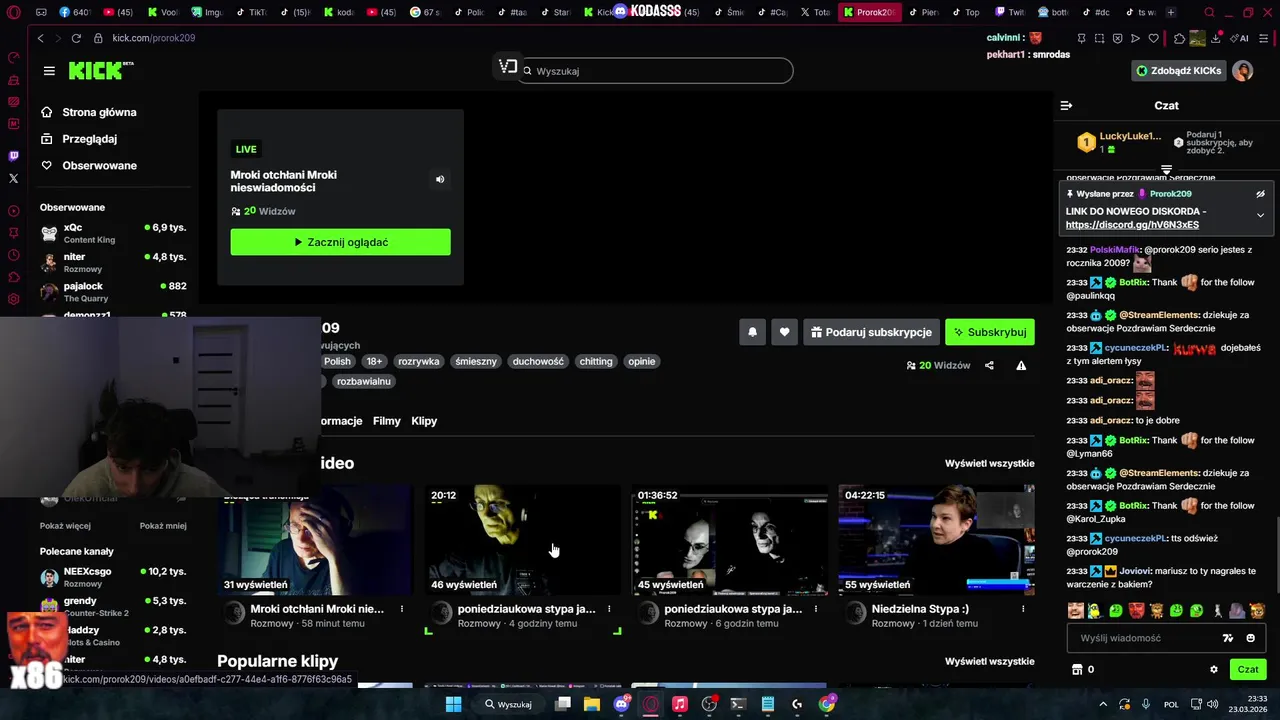Viewport: 1280px width, 720px height.
Task: Switch to the Filmy tab
Action: pyautogui.click(x=387, y=421)
